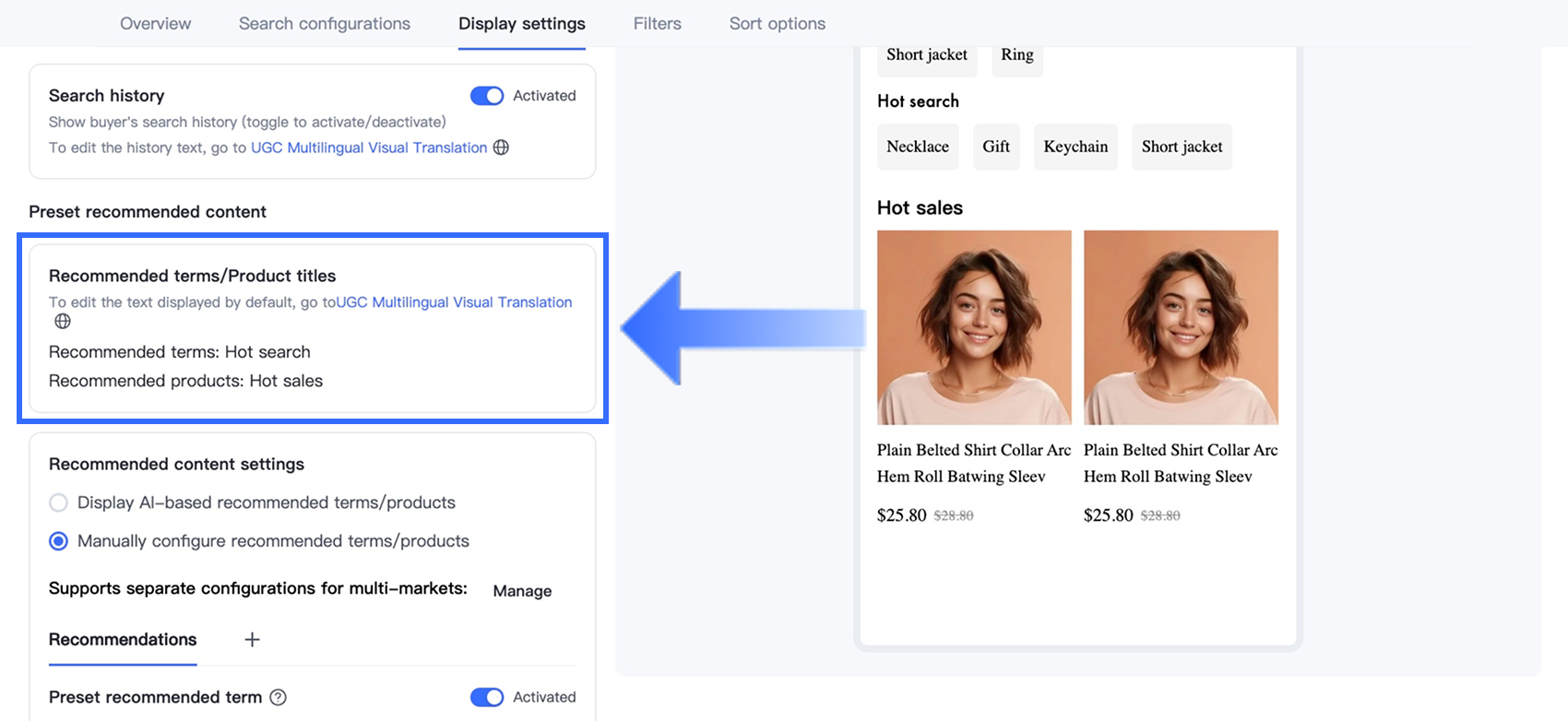Click the Necklace hot search tag
The image size is (1568, 721).
[x=918, y=147]
